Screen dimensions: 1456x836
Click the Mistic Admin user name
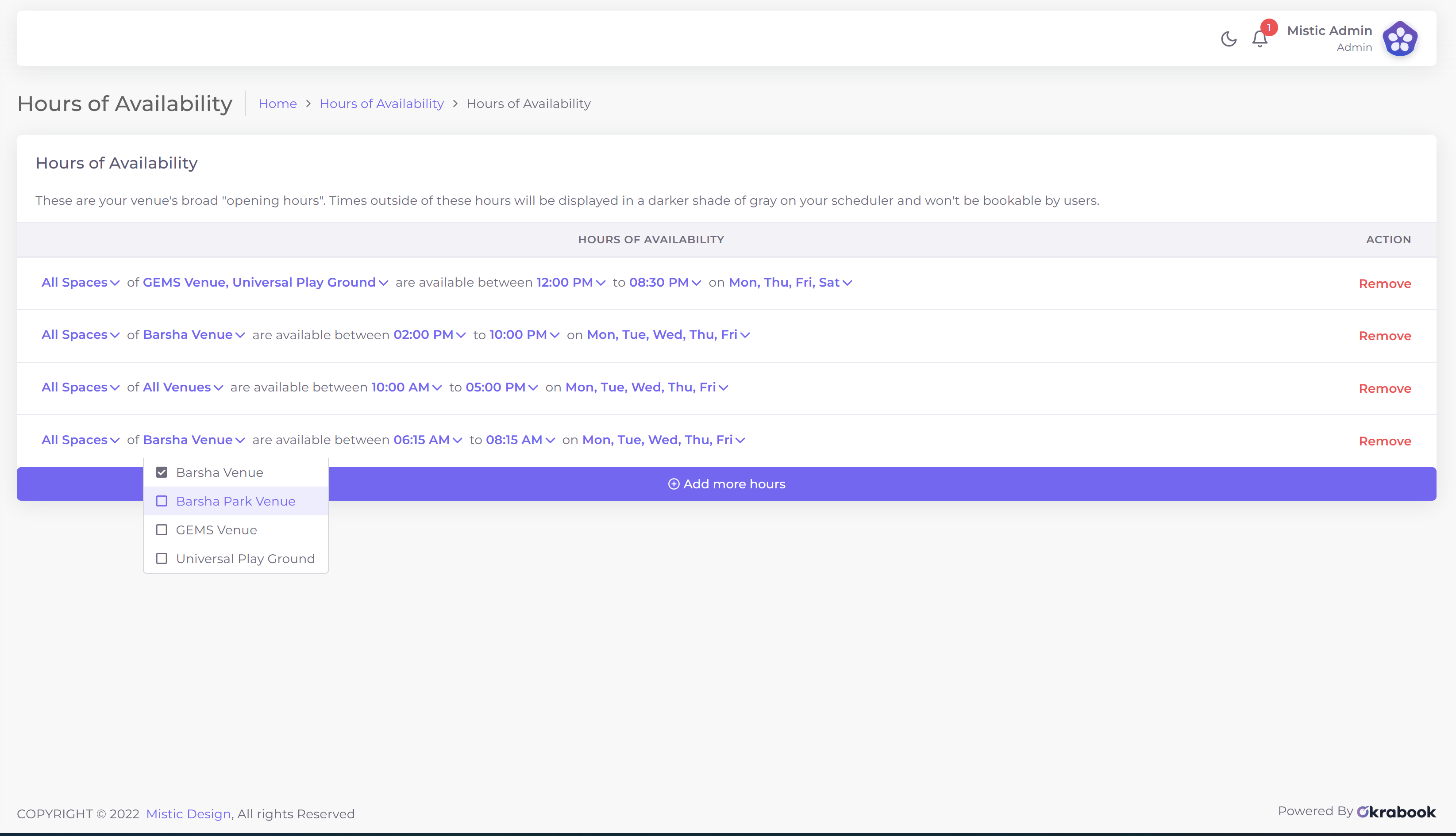coord(1329,31)
